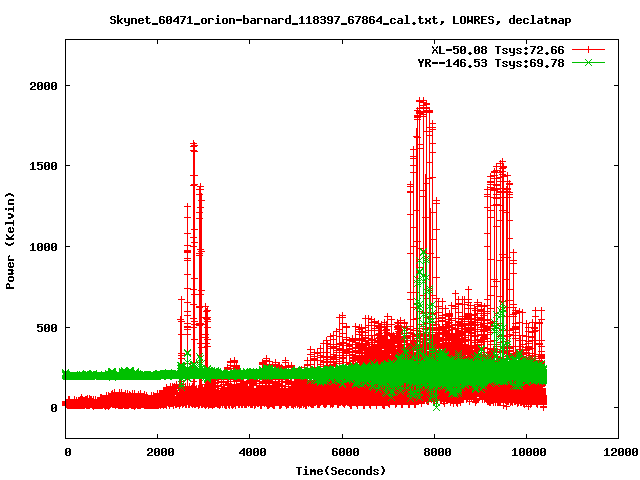The image size is (640, 480).
Task: Click the green YR legend line sample
Action: [x=588, y=62]
